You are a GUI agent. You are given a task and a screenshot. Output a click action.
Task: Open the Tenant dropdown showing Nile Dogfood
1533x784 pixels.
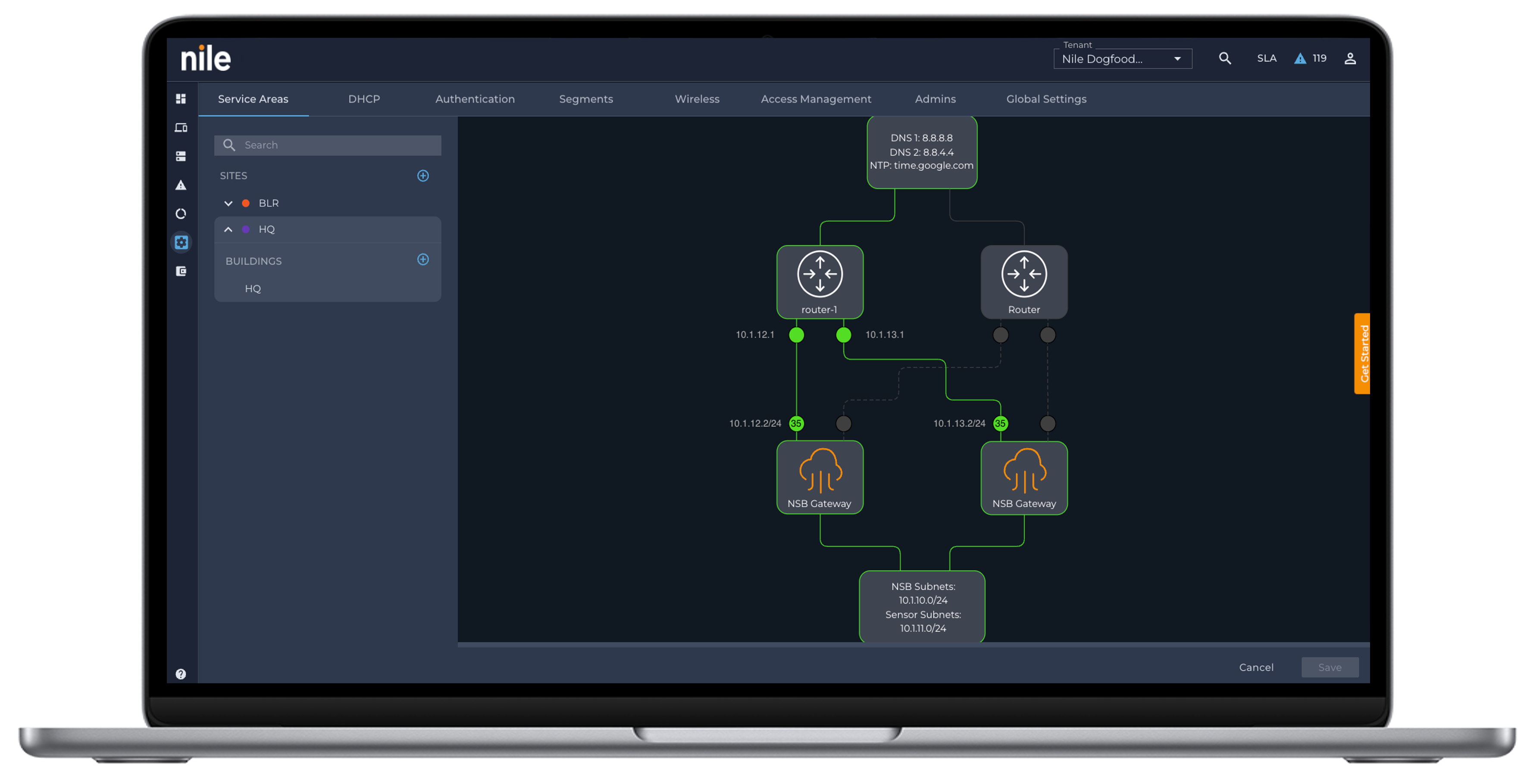click(x=1123, y=59)
